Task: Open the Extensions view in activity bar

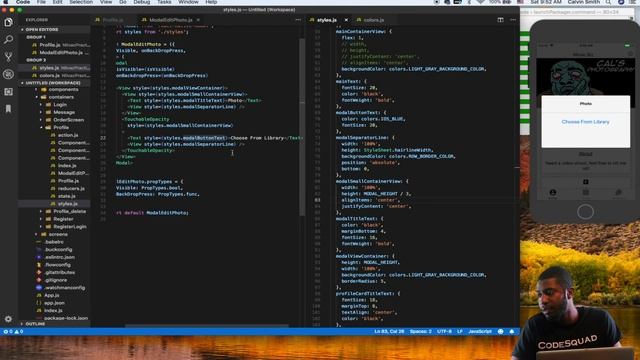Action: (x=8, y=91)
